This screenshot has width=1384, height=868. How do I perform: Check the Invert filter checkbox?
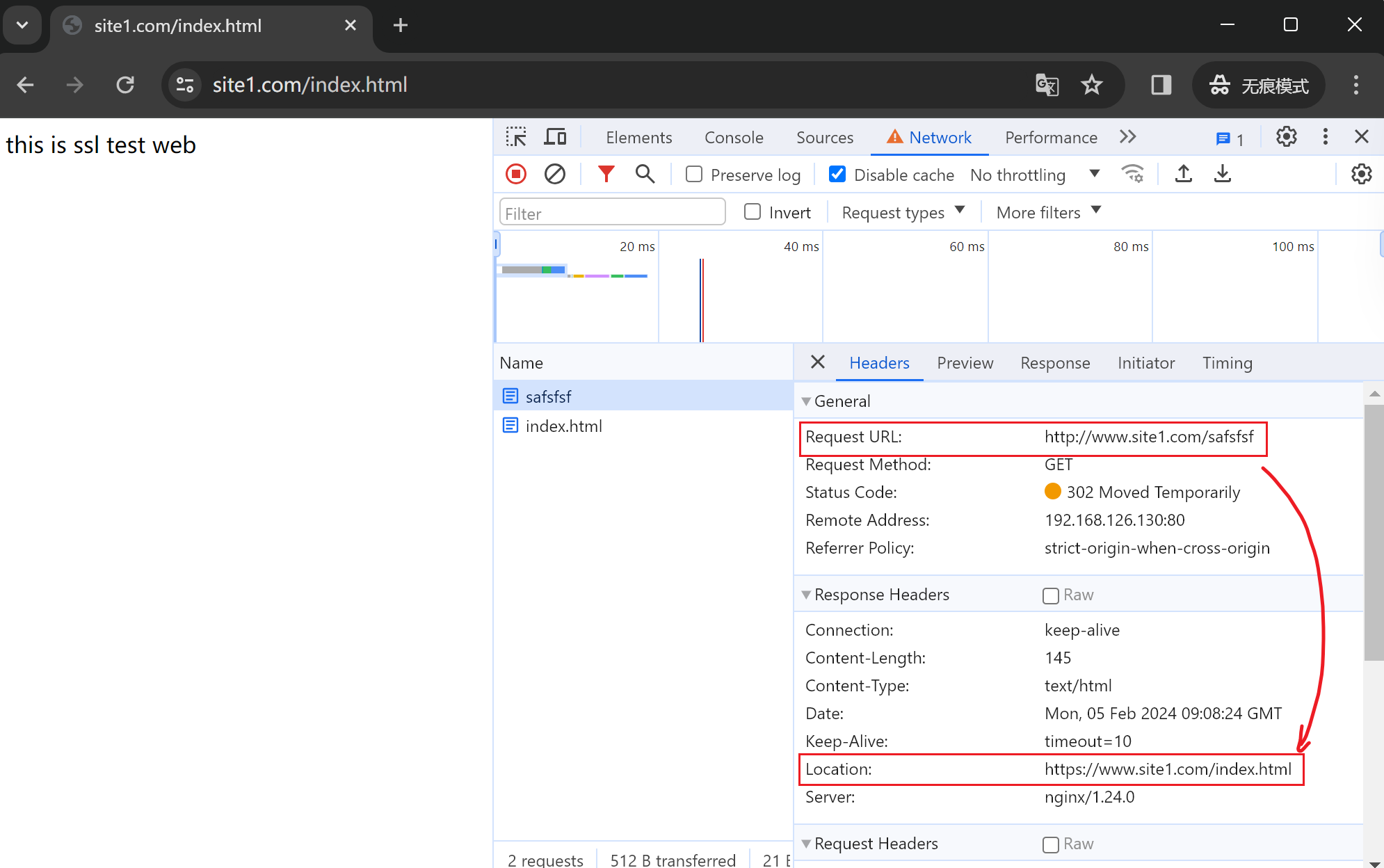[753, 212]
